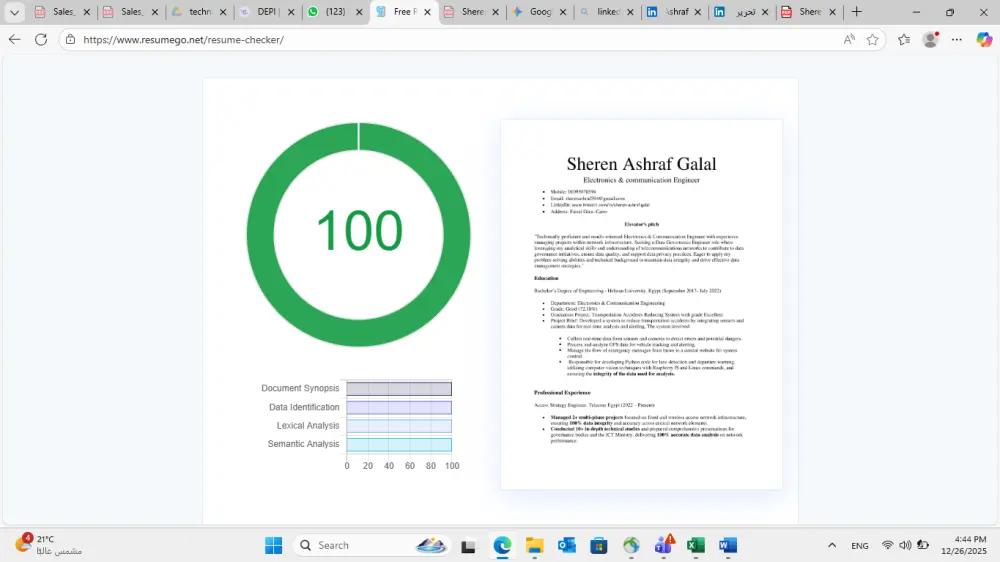Open the browser profile avatar
1000x562 pixels.
tap(930, 40)
